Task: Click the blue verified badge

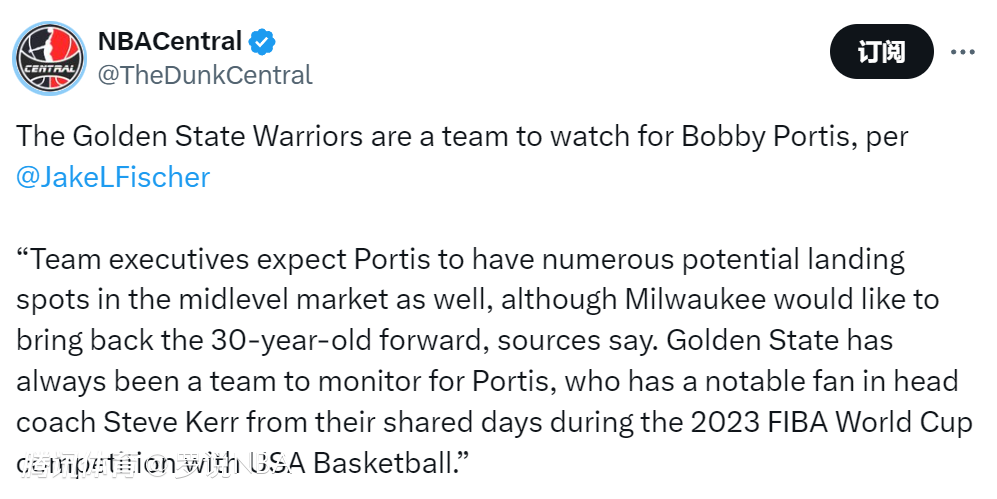Action: [263, 42]
